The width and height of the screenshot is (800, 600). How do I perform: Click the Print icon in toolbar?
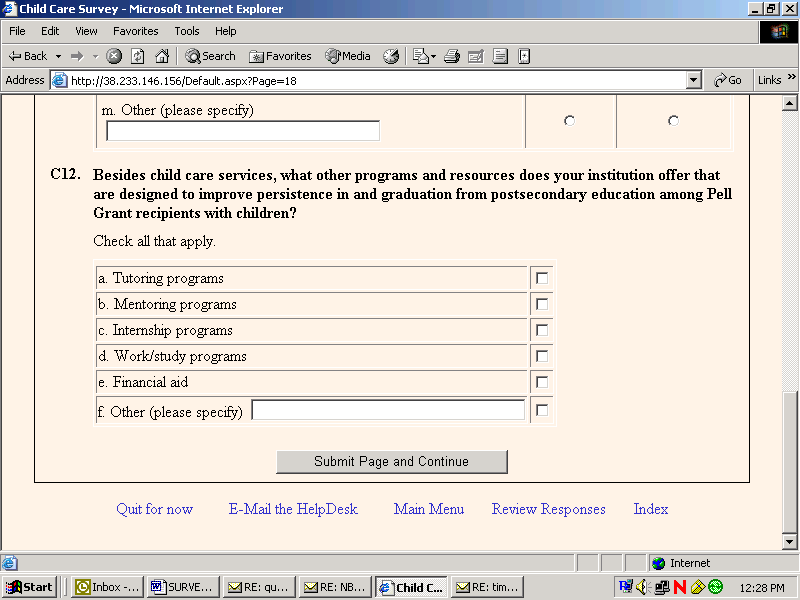pos(452,56)
